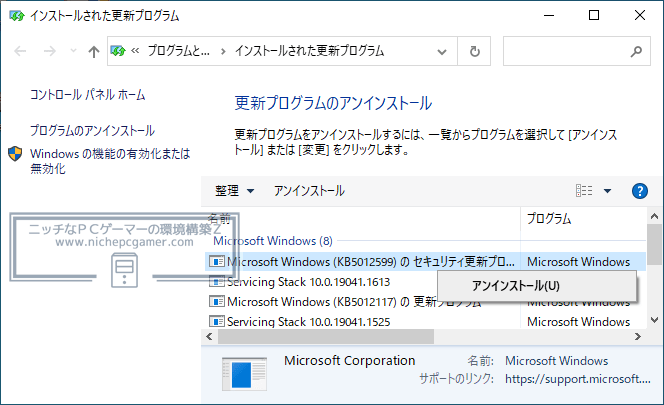Click the up one level arrow
664x405 pixels.
[94, 51]
